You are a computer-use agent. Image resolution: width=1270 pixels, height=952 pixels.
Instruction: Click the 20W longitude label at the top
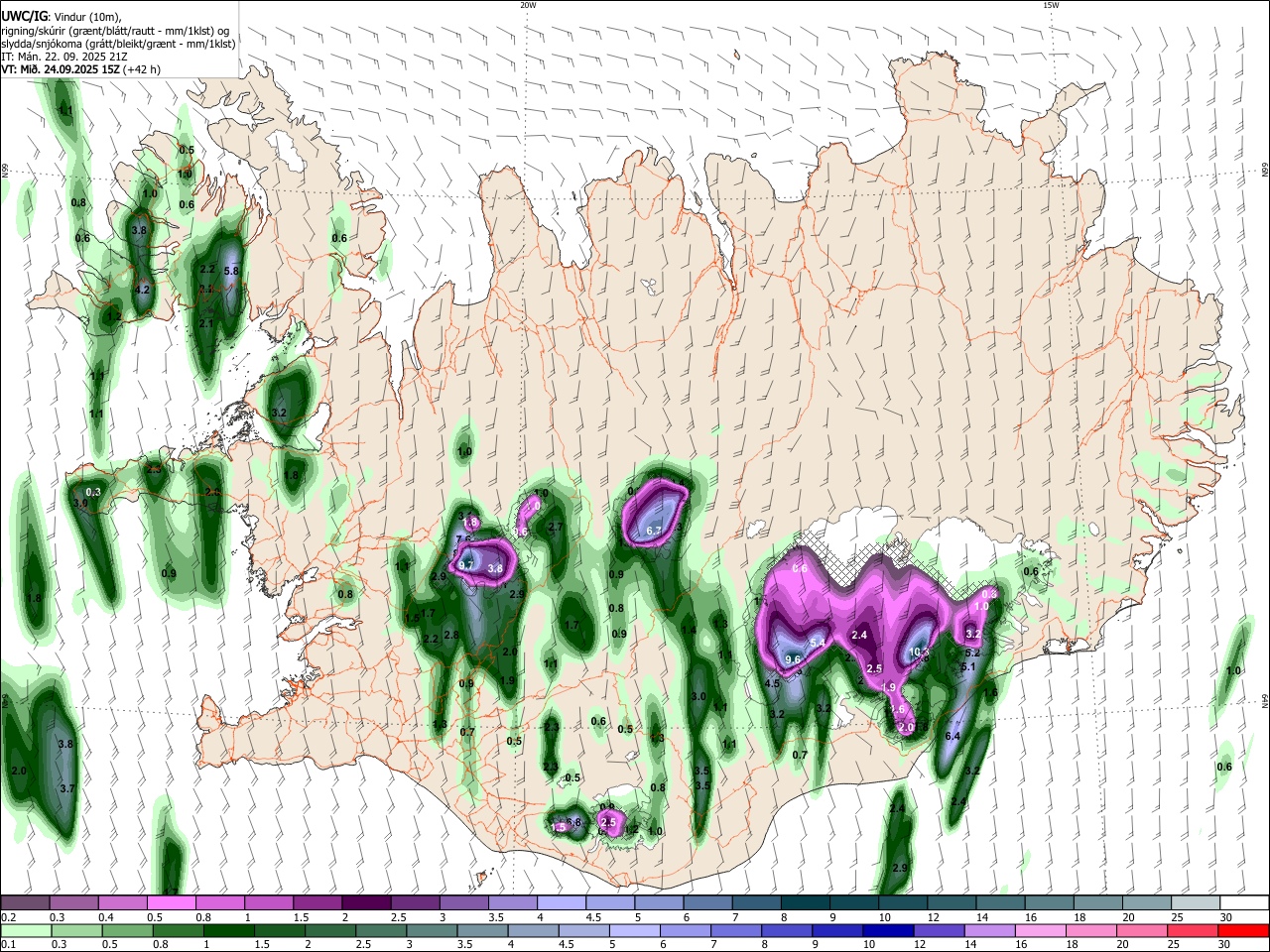(528, 5)
